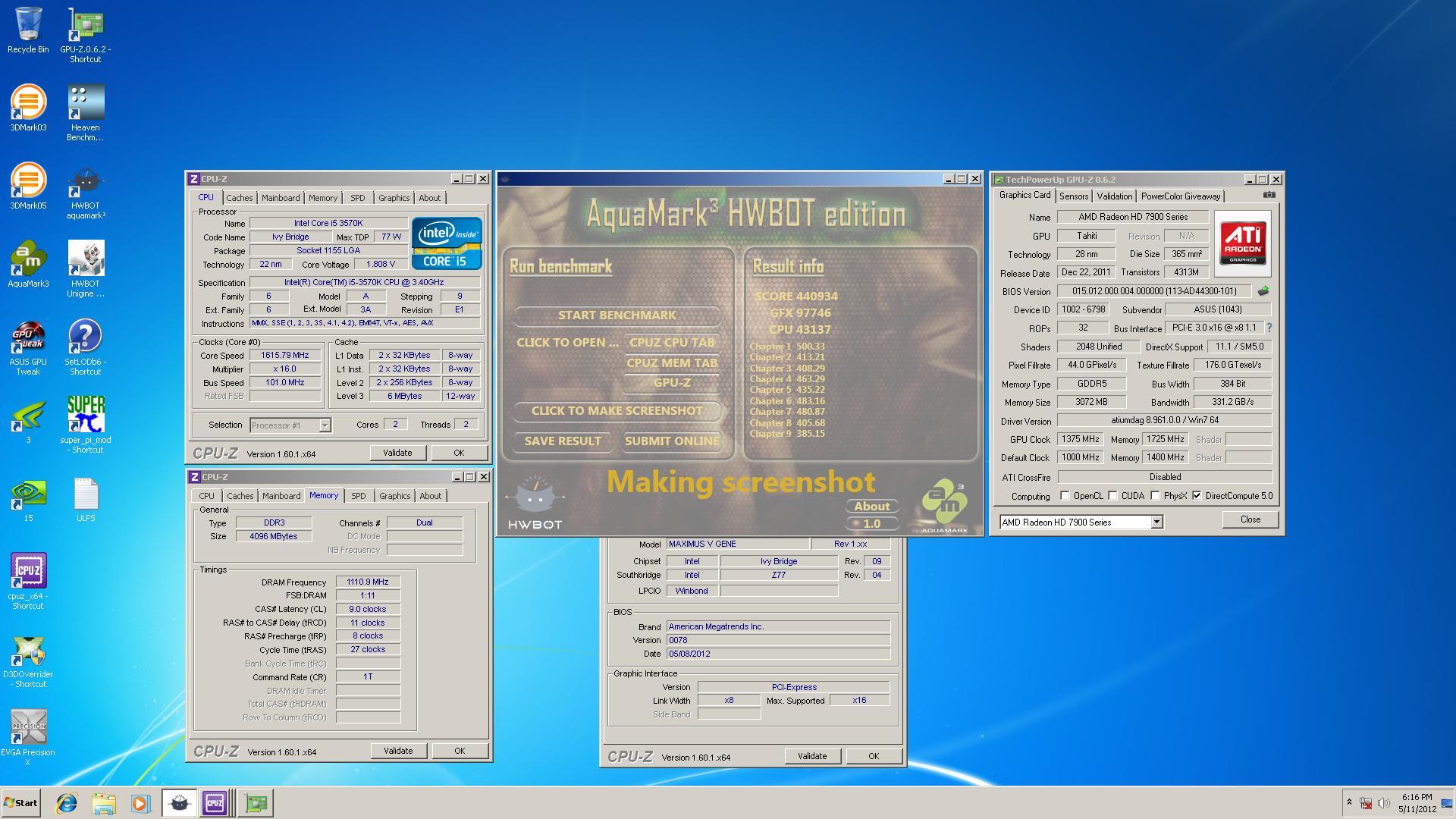
Task: Switch to Caches tab in upper CPU-Z
Action: [x=239, y=198]
